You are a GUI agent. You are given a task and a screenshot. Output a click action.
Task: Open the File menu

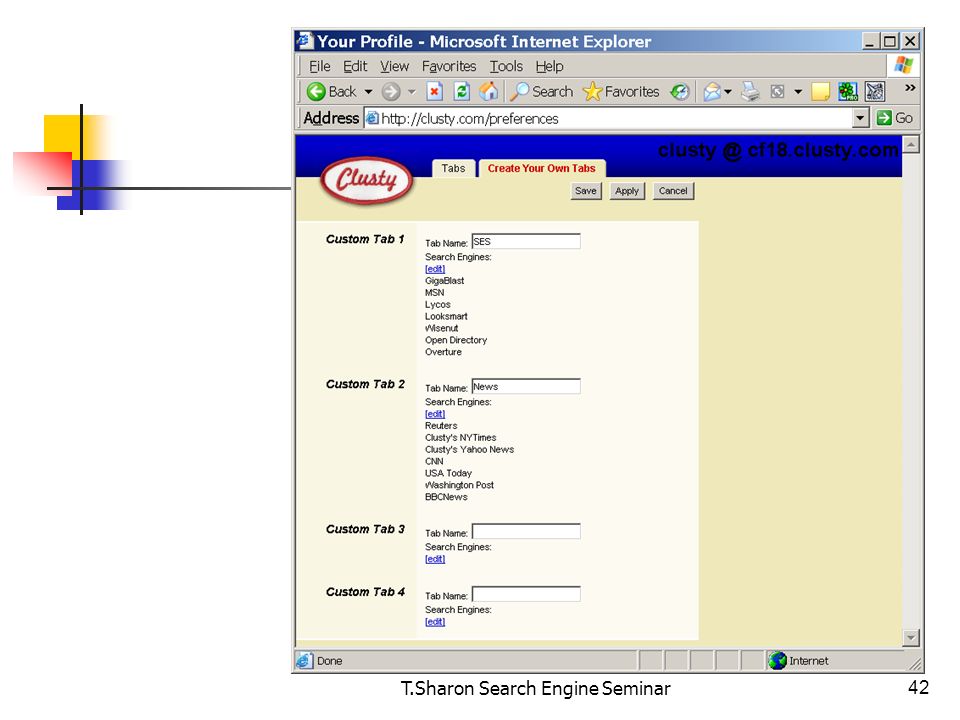(x=320, y=66)
